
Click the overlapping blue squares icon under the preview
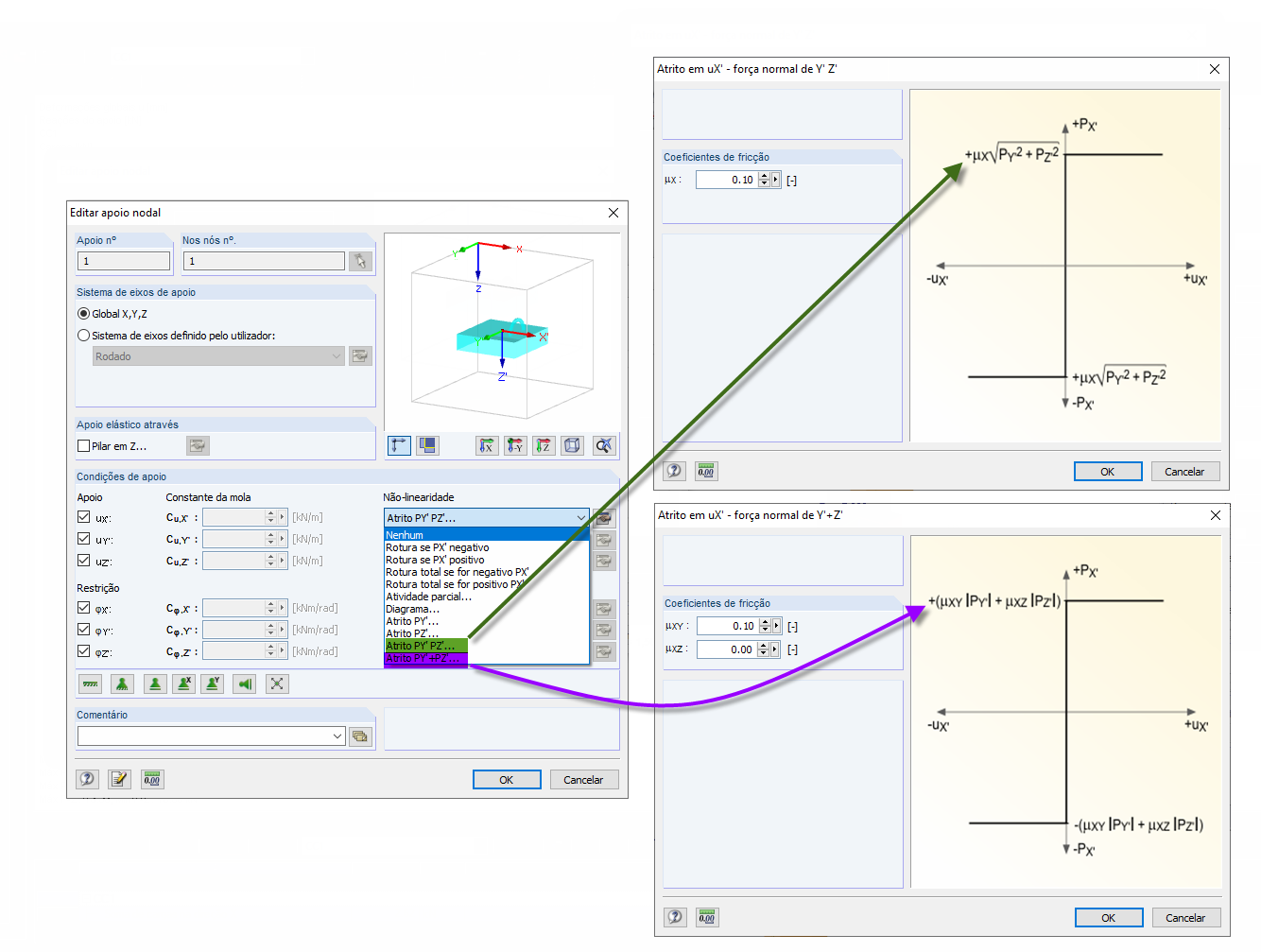pos(428,445)
